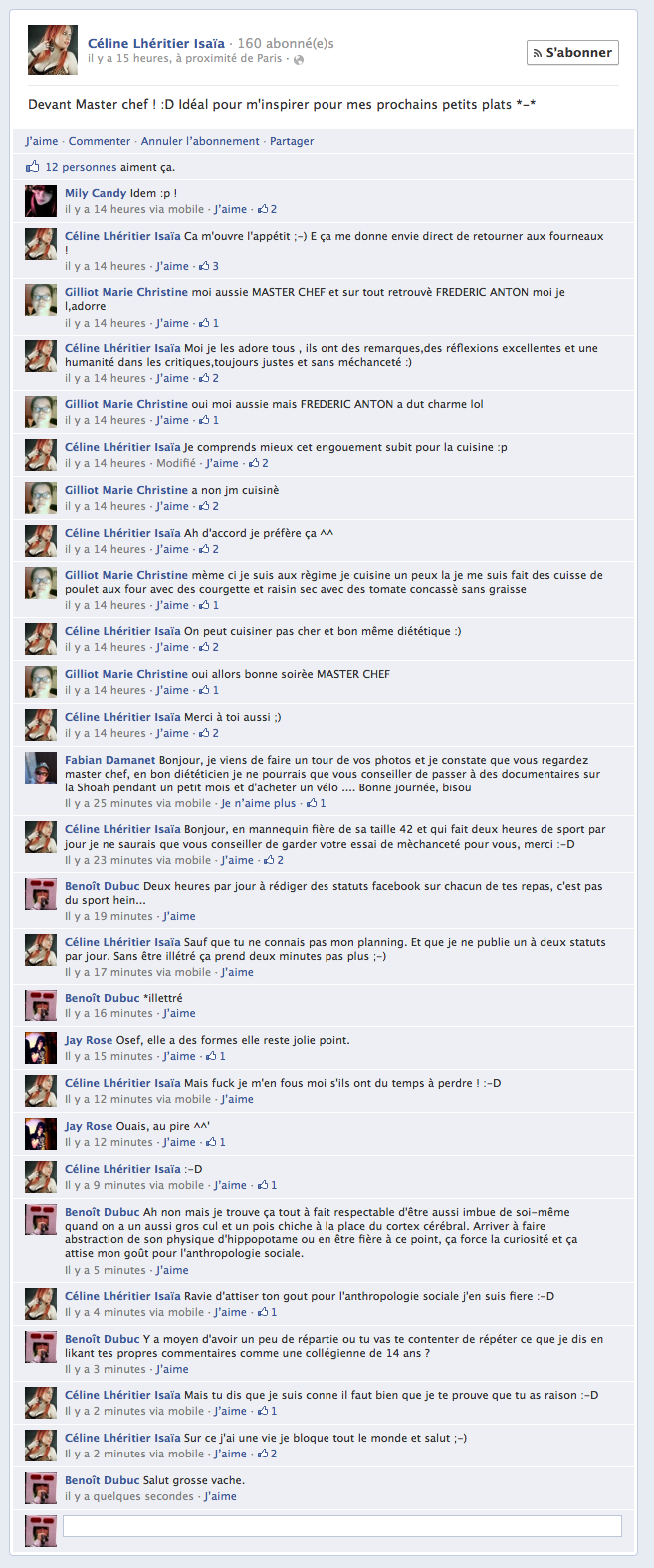The height and width of the screenshot is (1568, 654).
Task: Click Mily Candy's avatar thumbnail
Action: point(41,201)
